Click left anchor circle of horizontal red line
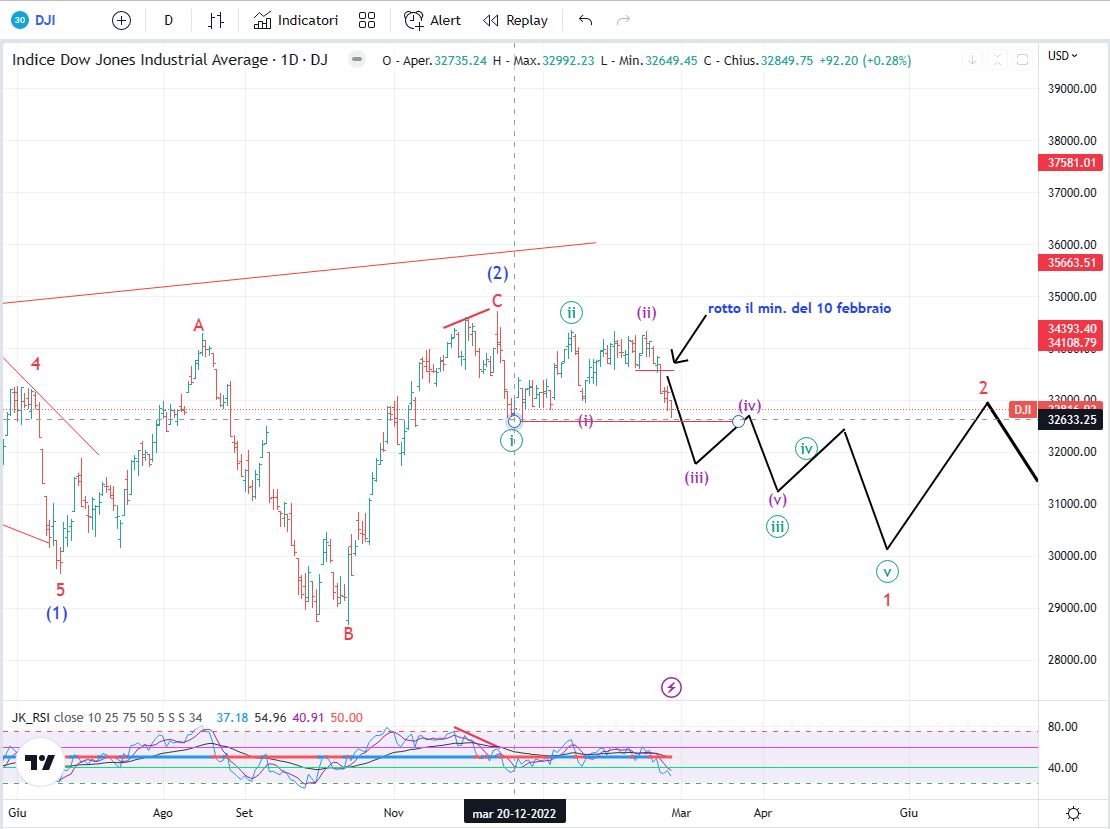Screen dimensions: 1110x829 [515, 421]
